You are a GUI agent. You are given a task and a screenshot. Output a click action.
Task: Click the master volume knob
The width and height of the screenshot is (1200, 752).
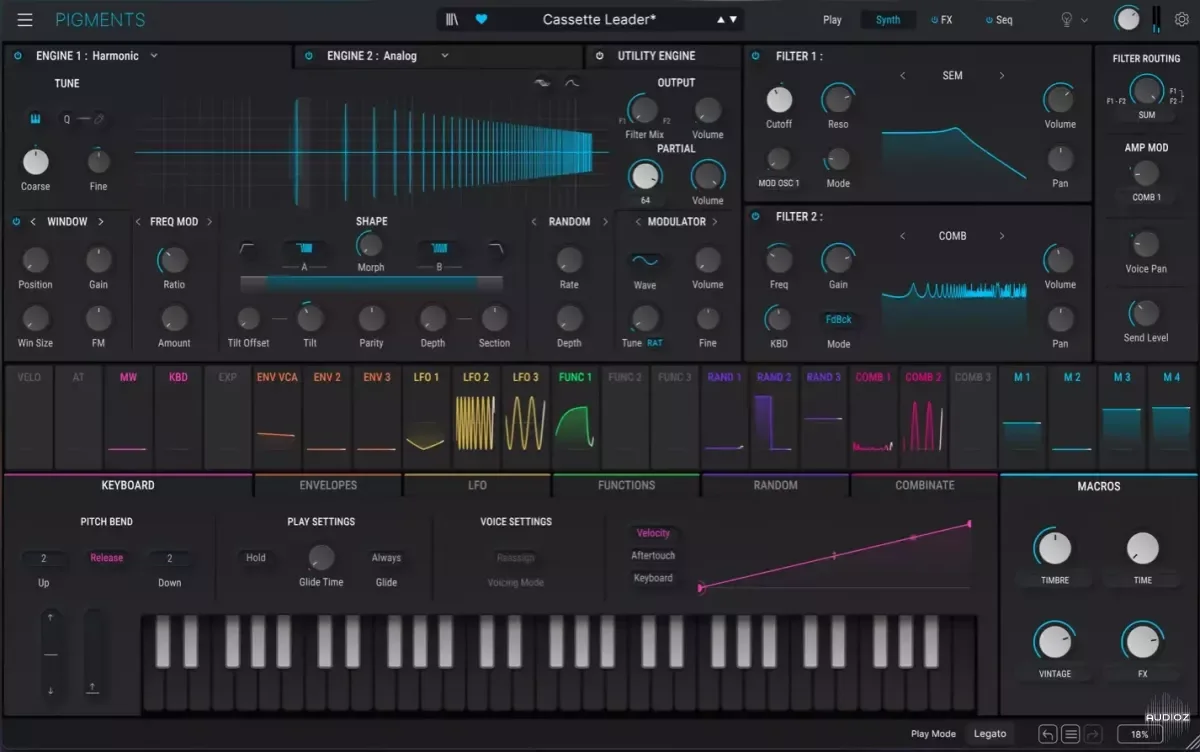1127,19
